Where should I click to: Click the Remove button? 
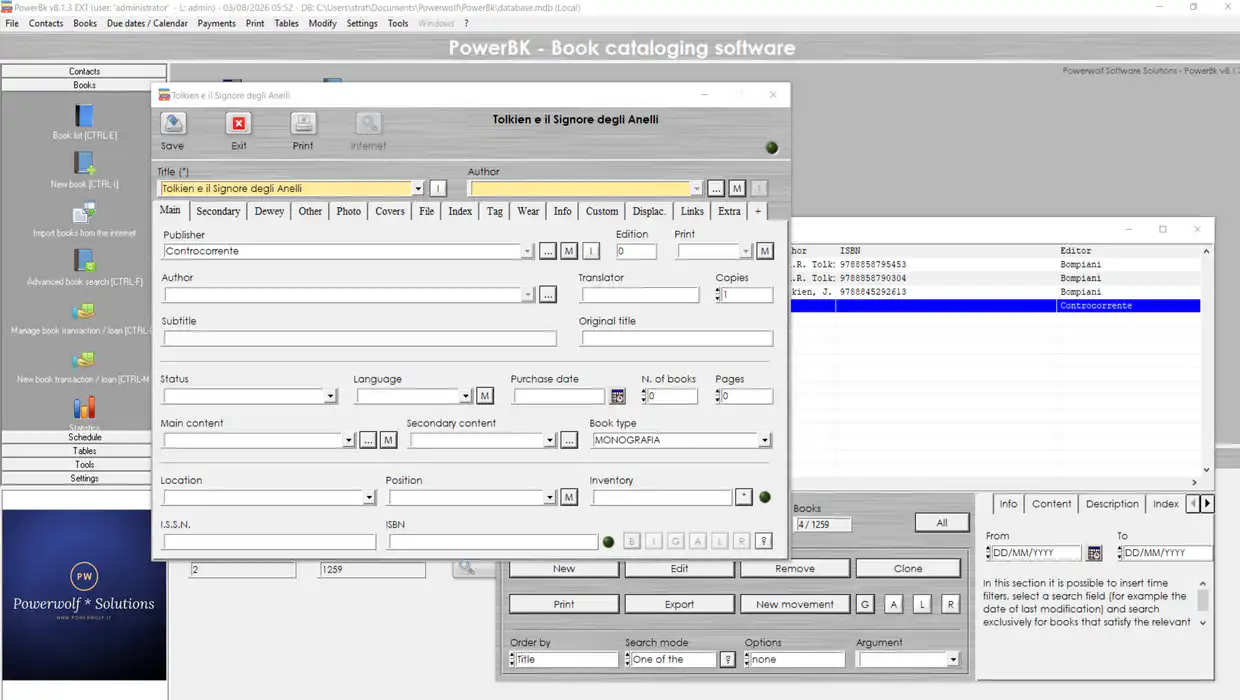(795, 568)
